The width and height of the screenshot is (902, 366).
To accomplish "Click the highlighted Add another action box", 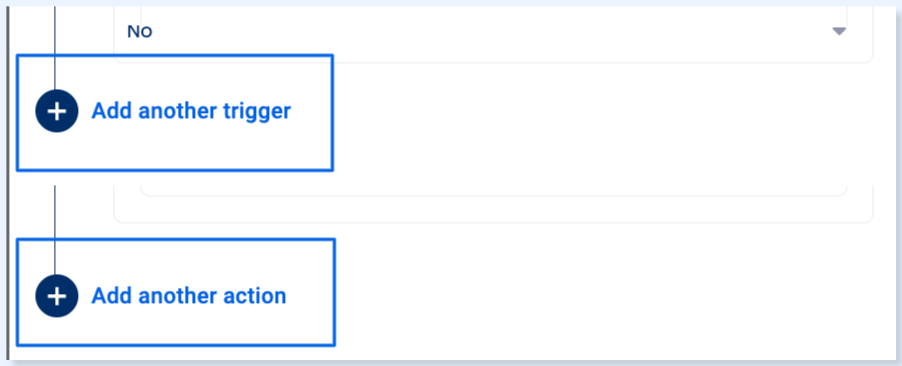I will (x=175, y=292).
